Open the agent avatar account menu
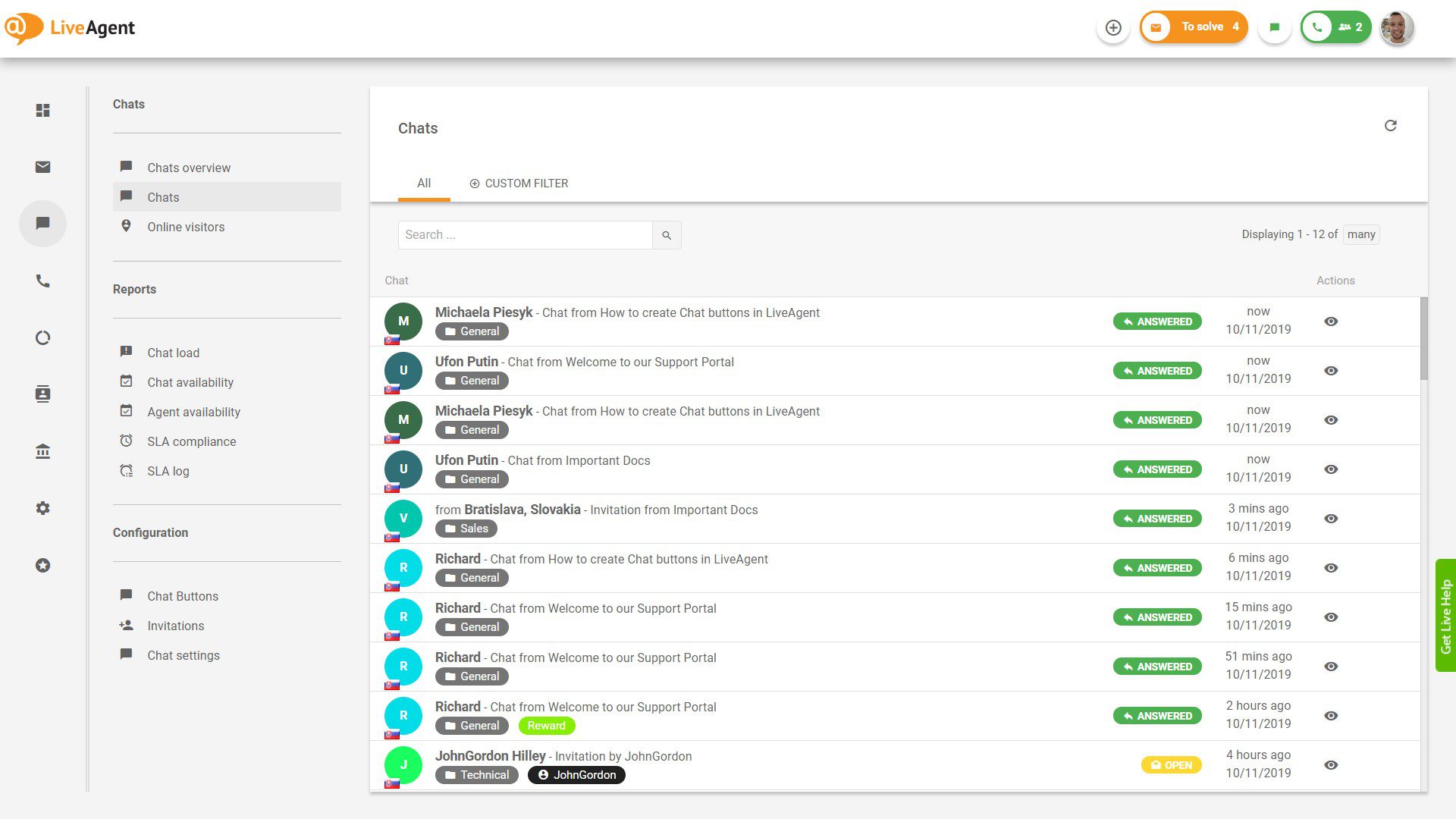The height and width of the screenshot is (819, 1456). 1396,27
